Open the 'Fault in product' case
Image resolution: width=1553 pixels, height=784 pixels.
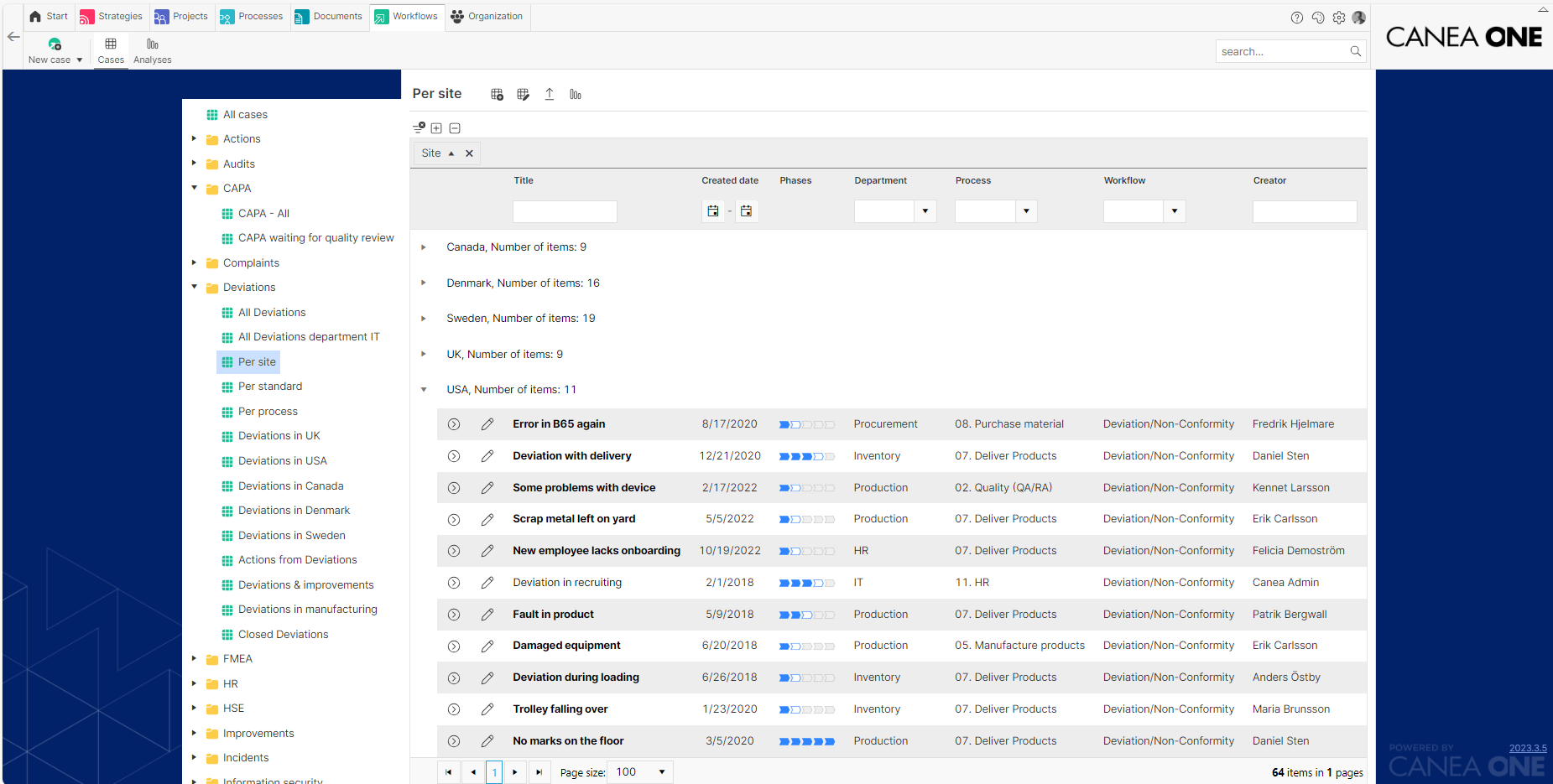554,615
